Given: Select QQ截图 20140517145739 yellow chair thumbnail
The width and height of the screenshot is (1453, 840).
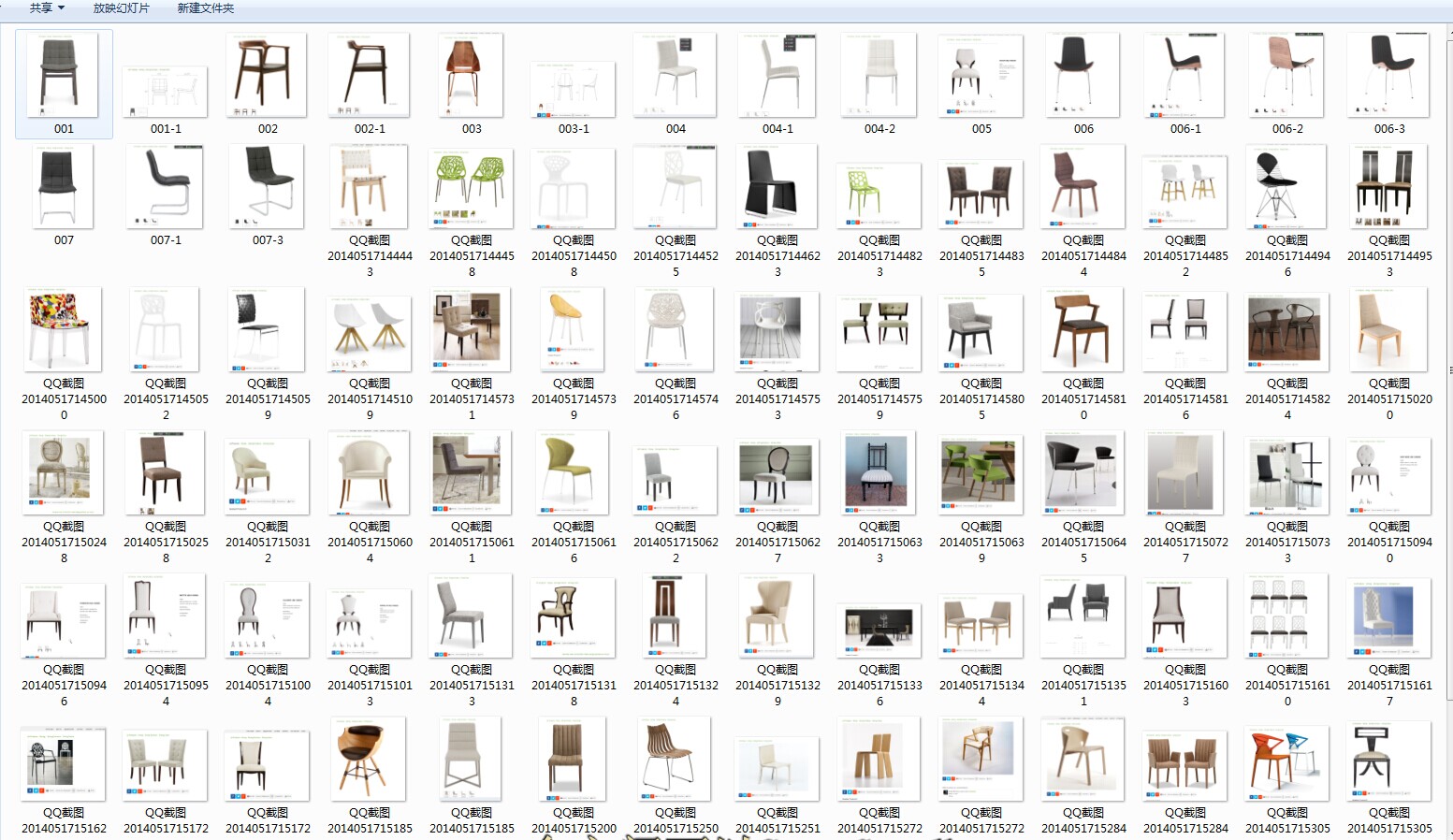Looking at the screenshot, I should pos(574,329).
